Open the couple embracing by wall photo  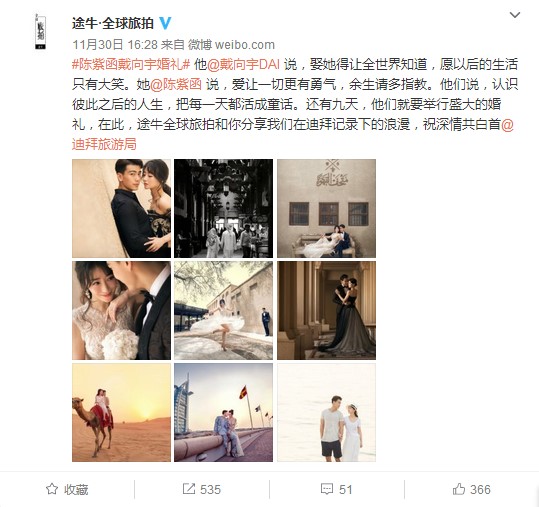pos(121,208)
